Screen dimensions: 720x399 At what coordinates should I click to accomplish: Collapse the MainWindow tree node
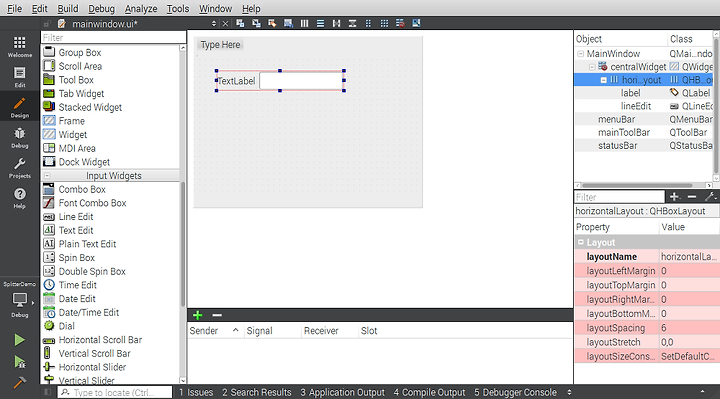(x=580, y=54)
